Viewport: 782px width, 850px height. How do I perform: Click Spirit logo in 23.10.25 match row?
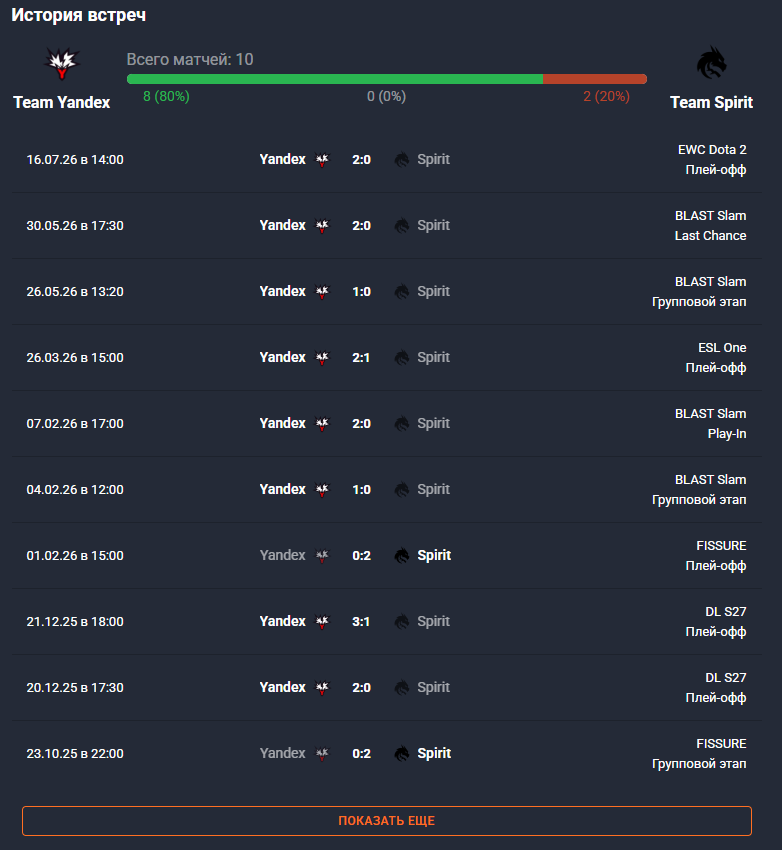point(402,754)
